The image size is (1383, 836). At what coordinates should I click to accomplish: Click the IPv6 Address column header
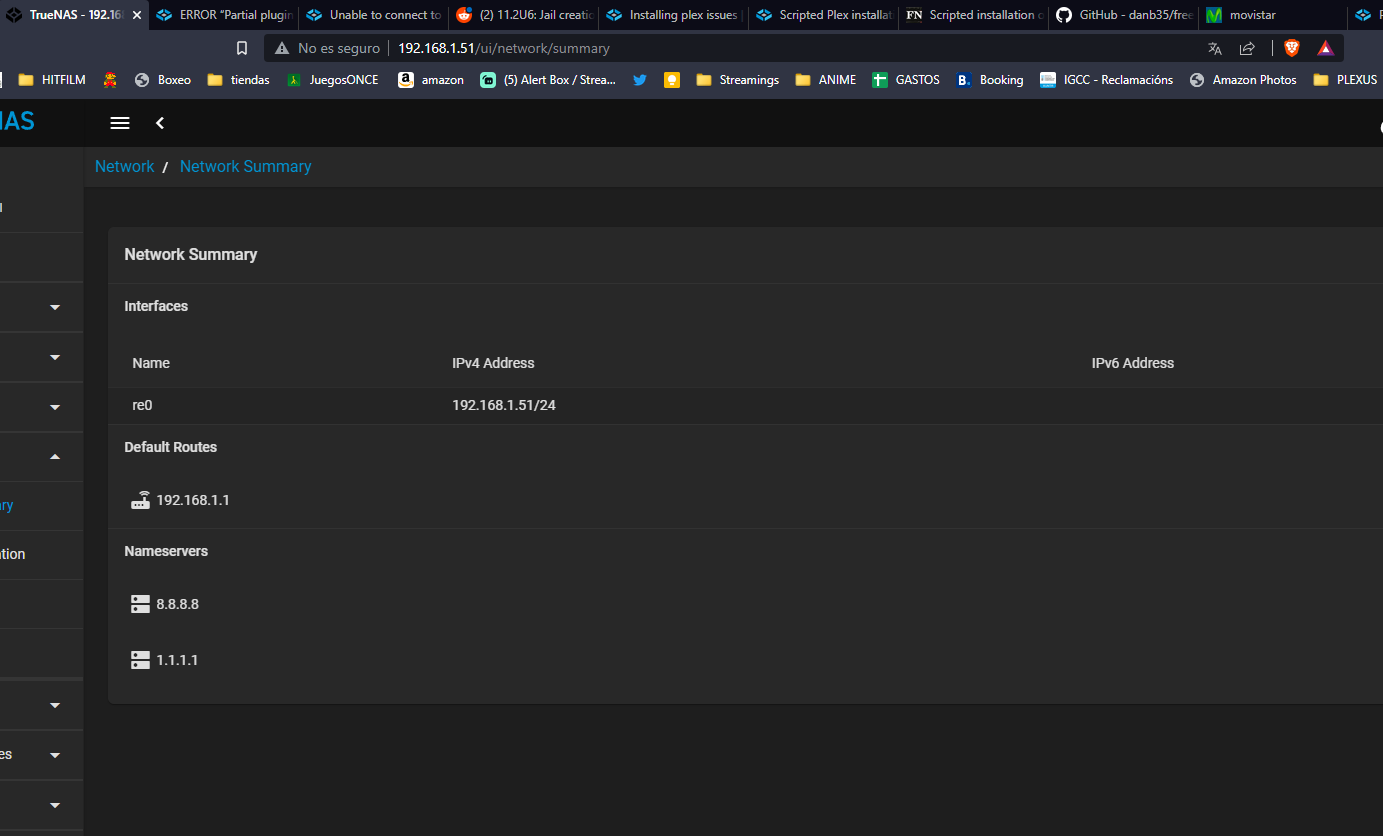1133,363
